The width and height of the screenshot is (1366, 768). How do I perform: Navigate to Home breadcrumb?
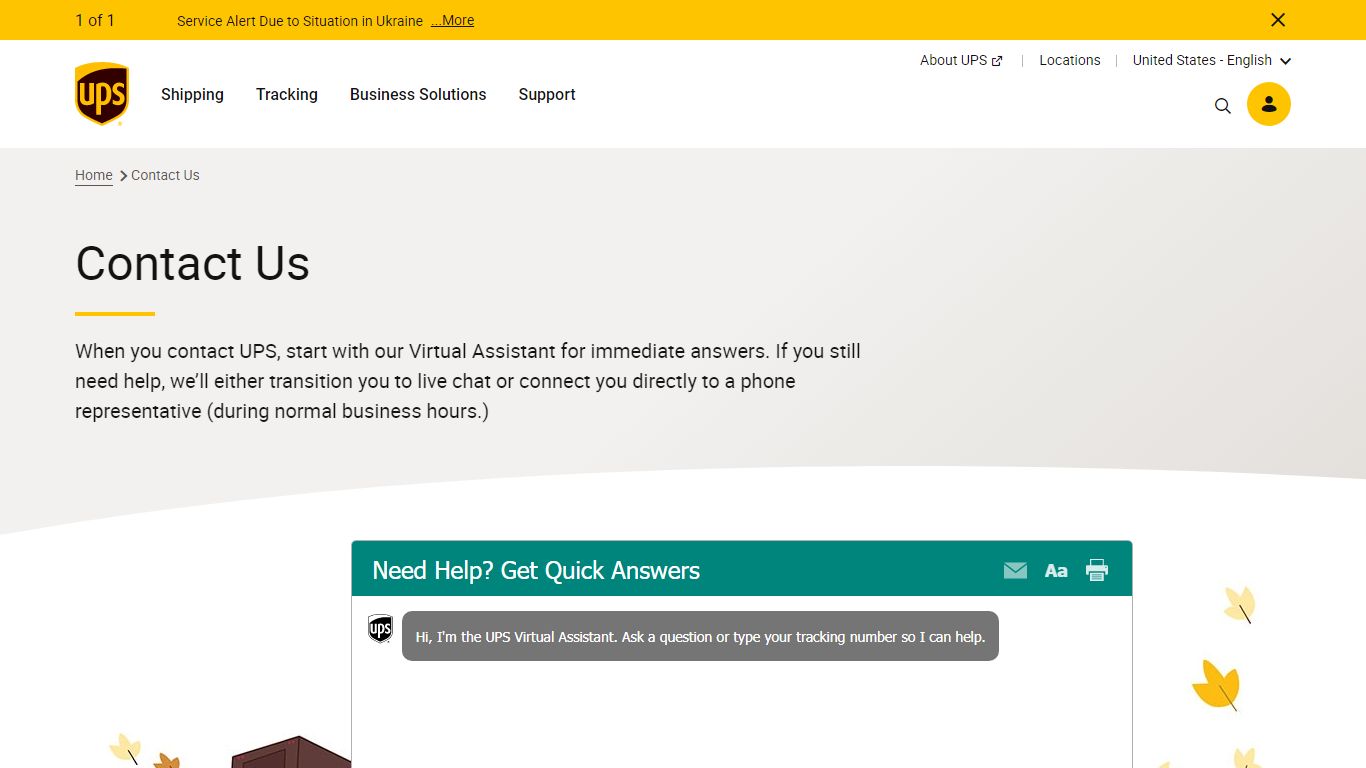pos(94,175)
